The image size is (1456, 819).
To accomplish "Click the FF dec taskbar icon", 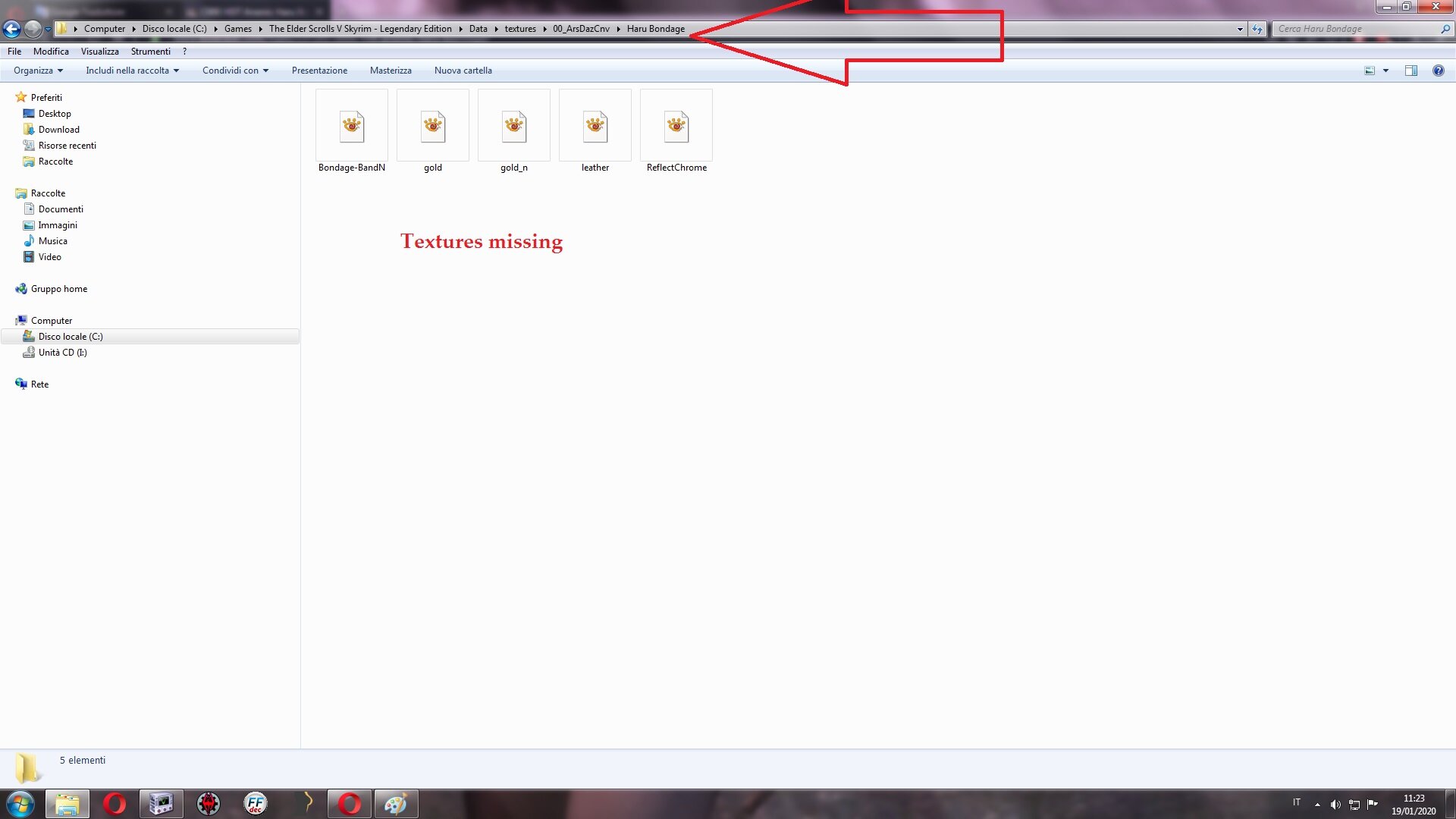I will [x=256, y=804].
